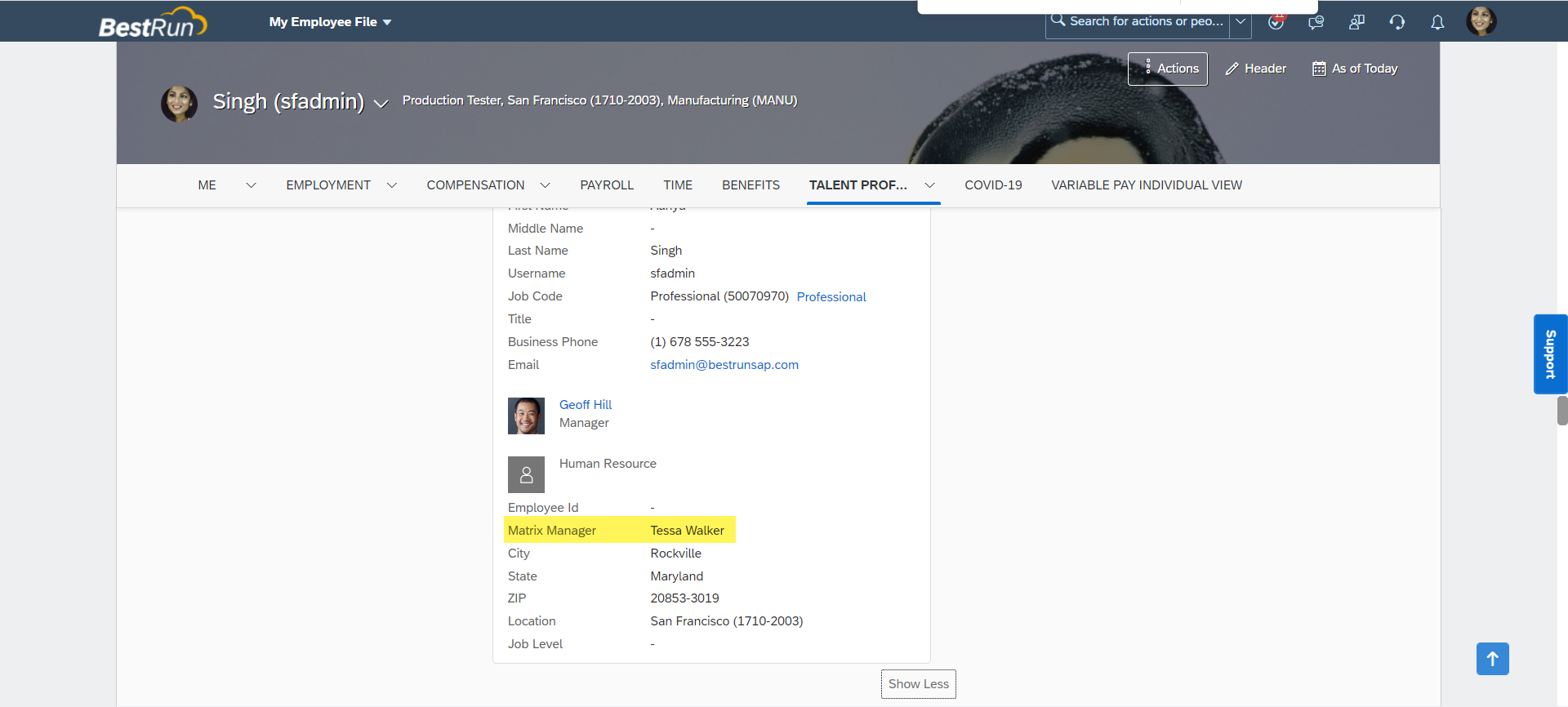Open the Professional job code link
The image size is (1568, 707).
831,297
